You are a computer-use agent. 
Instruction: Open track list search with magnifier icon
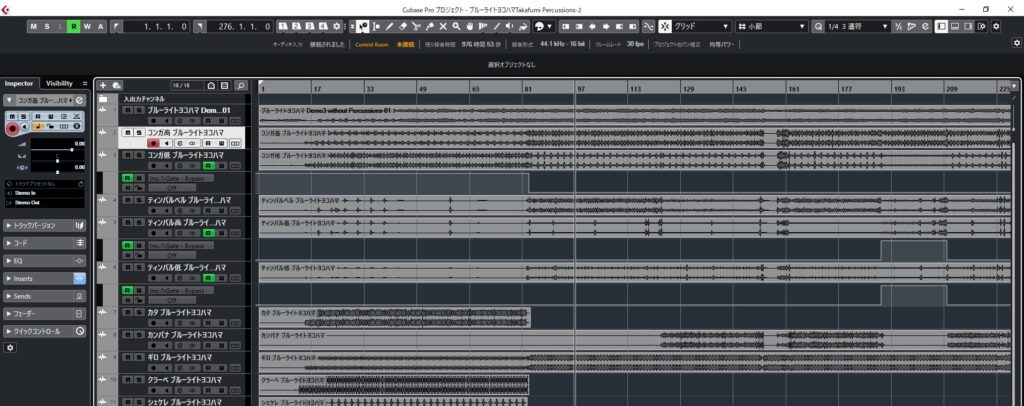click(241, 86)
